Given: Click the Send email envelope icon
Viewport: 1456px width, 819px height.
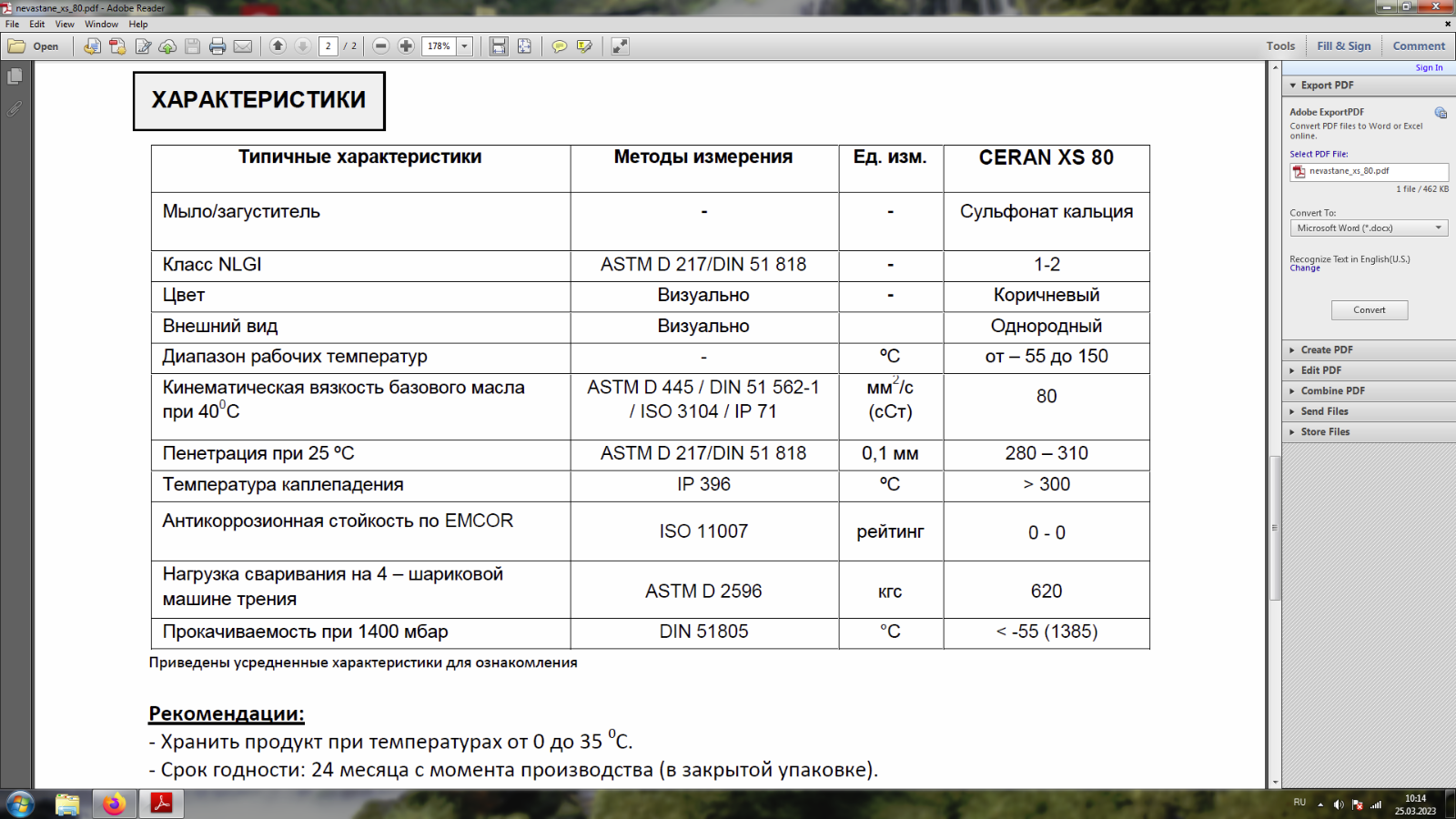Looking at the screenshot, I should (x=243, y=46).
